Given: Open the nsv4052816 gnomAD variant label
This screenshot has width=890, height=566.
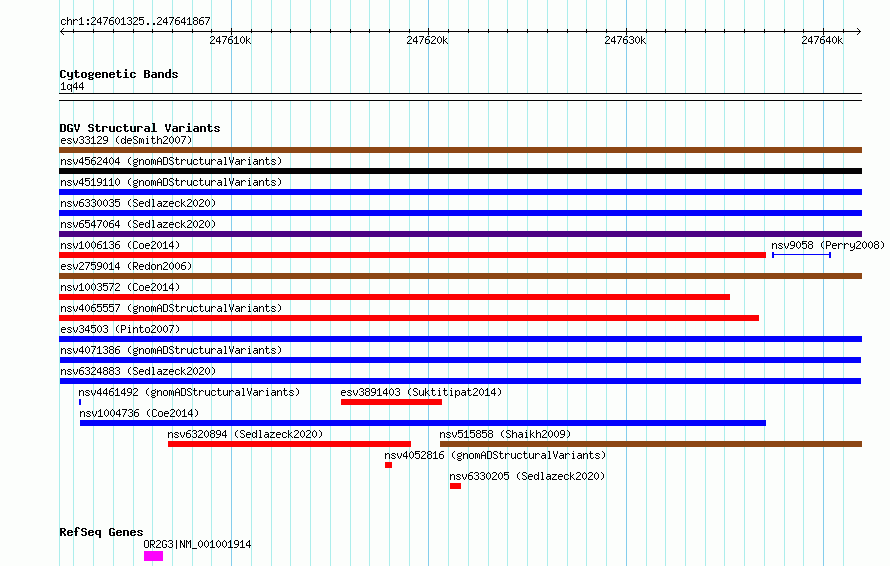Looking at the screenshot, I should pyautogui.click(x=495, y=455).
